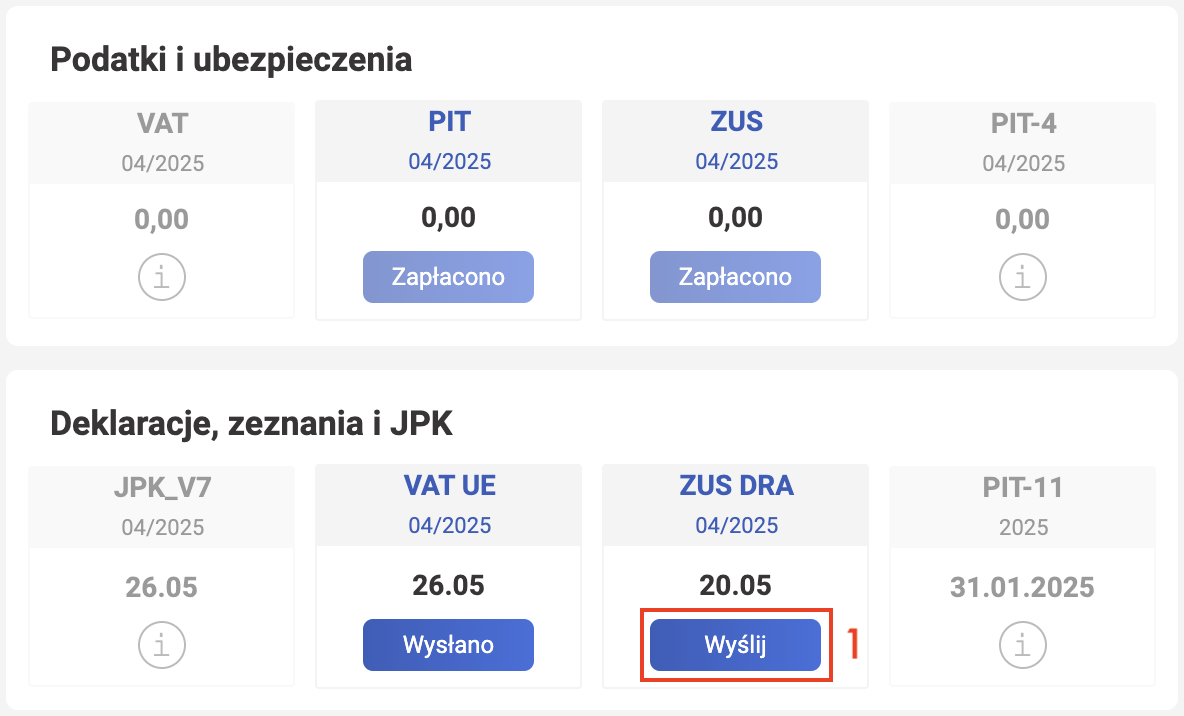Click Wysłano button for VAT UE
1184x716 pixels.
tap(449, 645)
